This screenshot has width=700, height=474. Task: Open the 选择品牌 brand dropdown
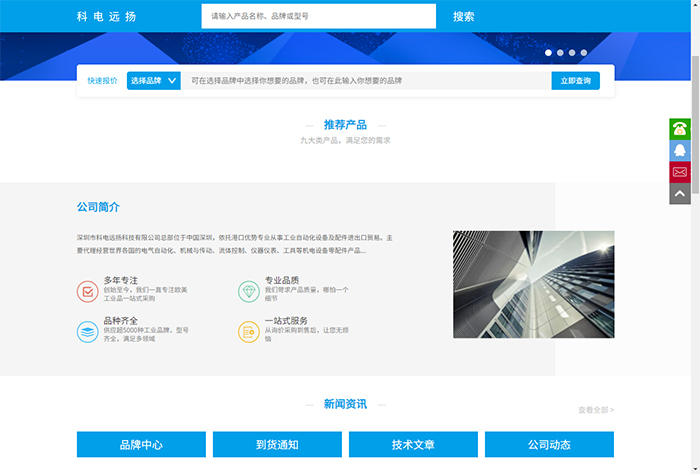(x=153, y=81)
